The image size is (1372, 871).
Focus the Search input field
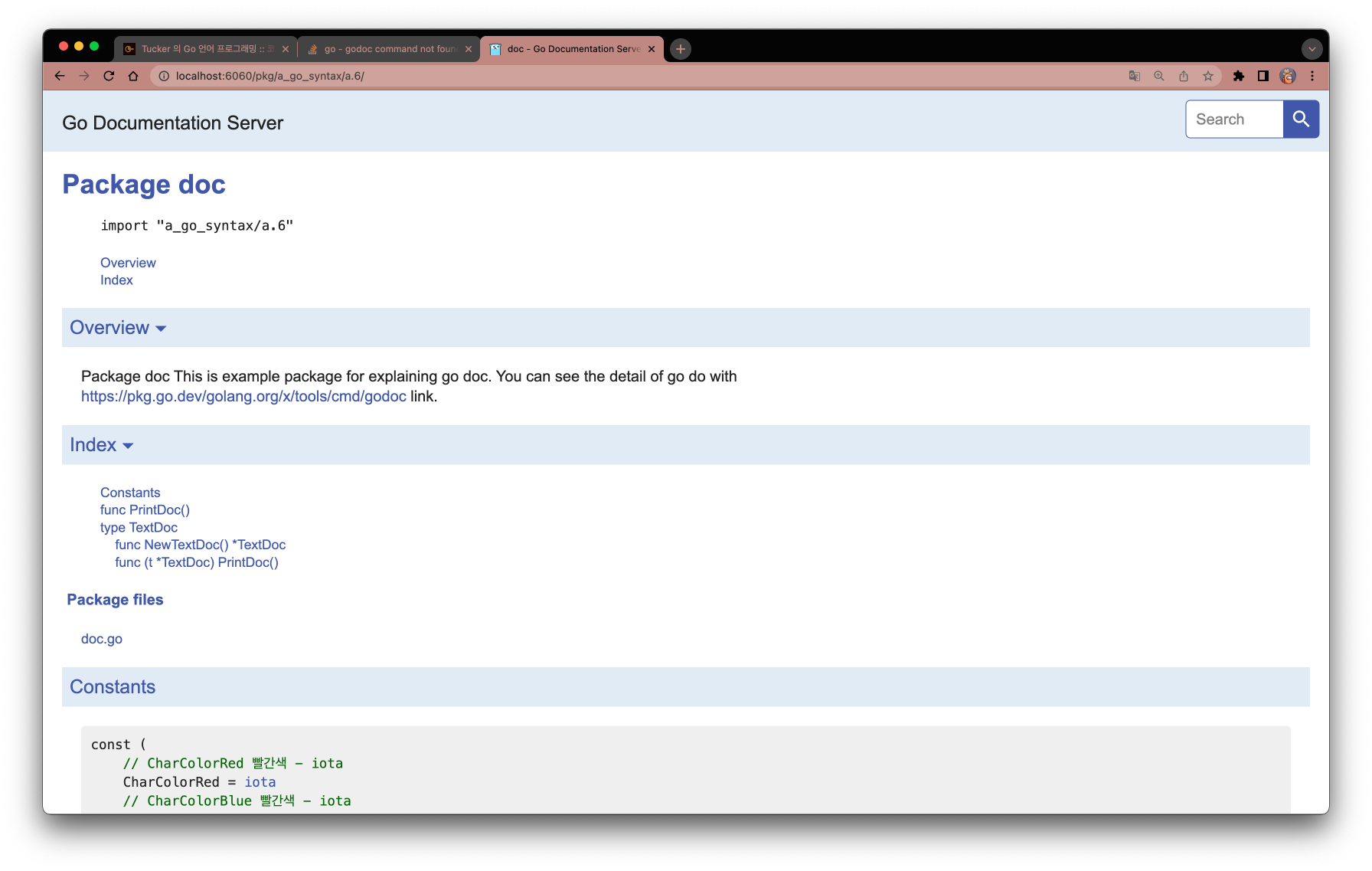(x=1234, y=119)
